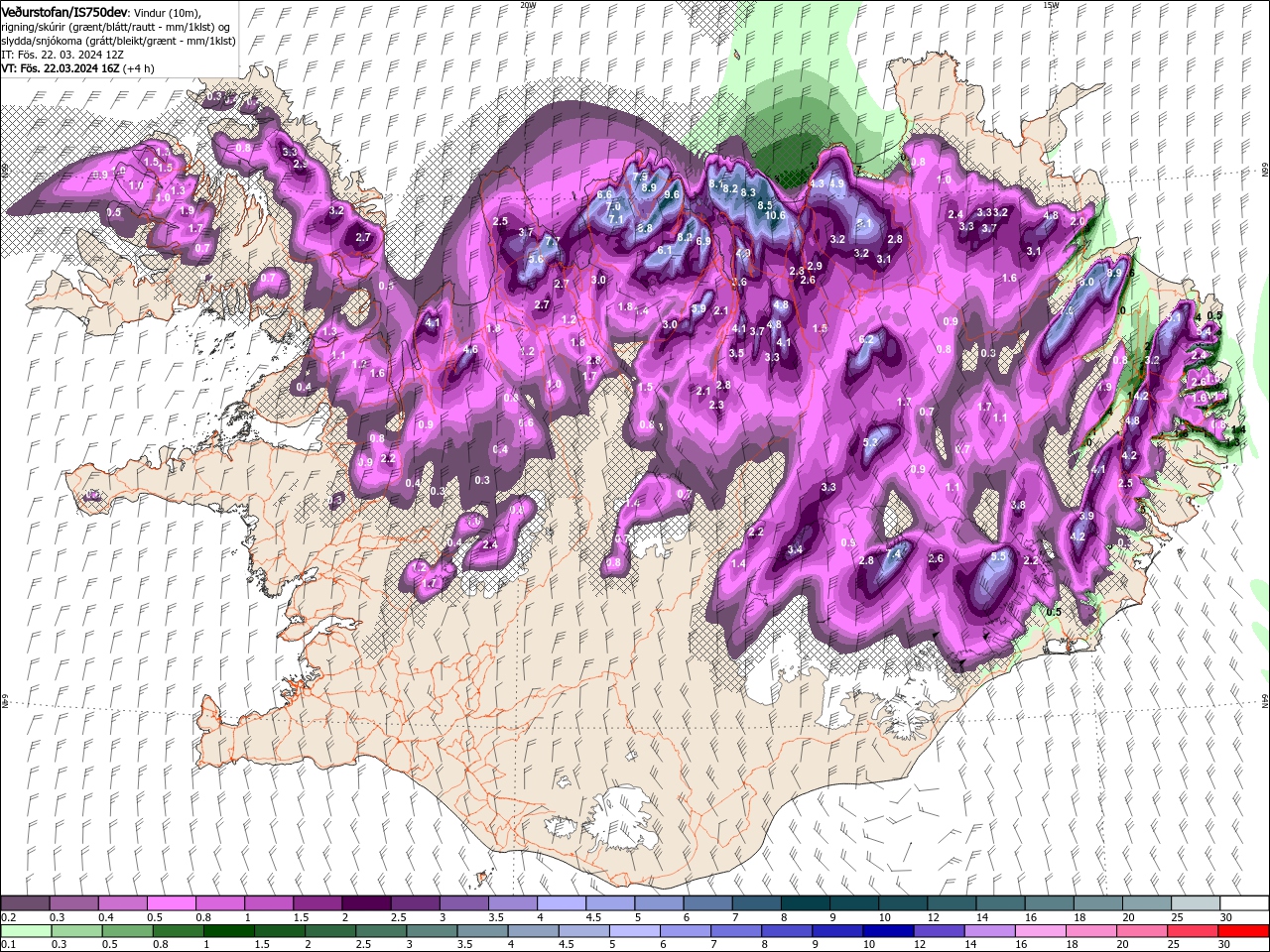1270x952 pixels.
Task: Pick upper-row pale grey swatch between 25 and 30
Action: (1194, 902)
